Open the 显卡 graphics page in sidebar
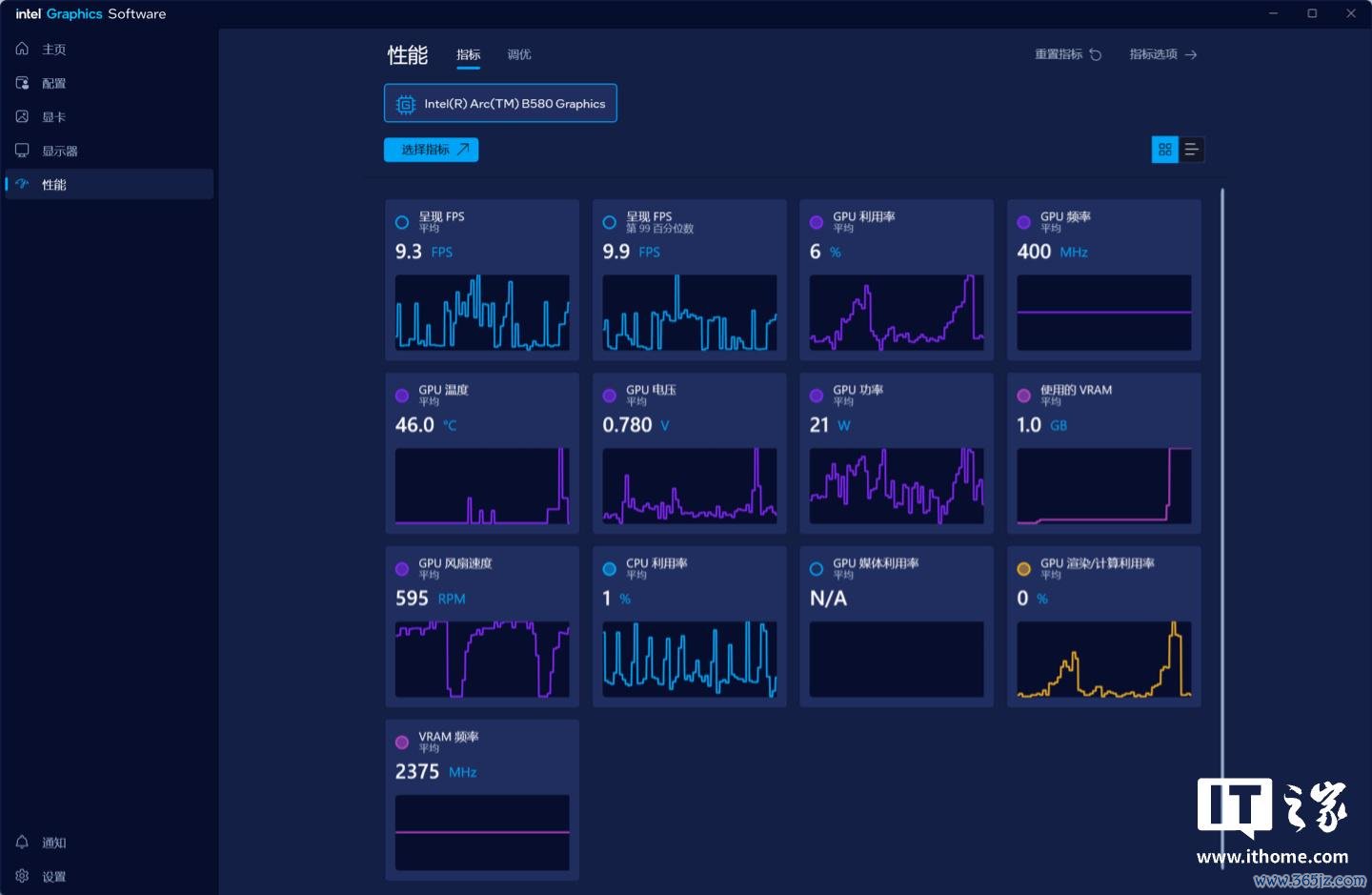The image size is (1372, 895). pyautogui.click(x=109, y=117)
